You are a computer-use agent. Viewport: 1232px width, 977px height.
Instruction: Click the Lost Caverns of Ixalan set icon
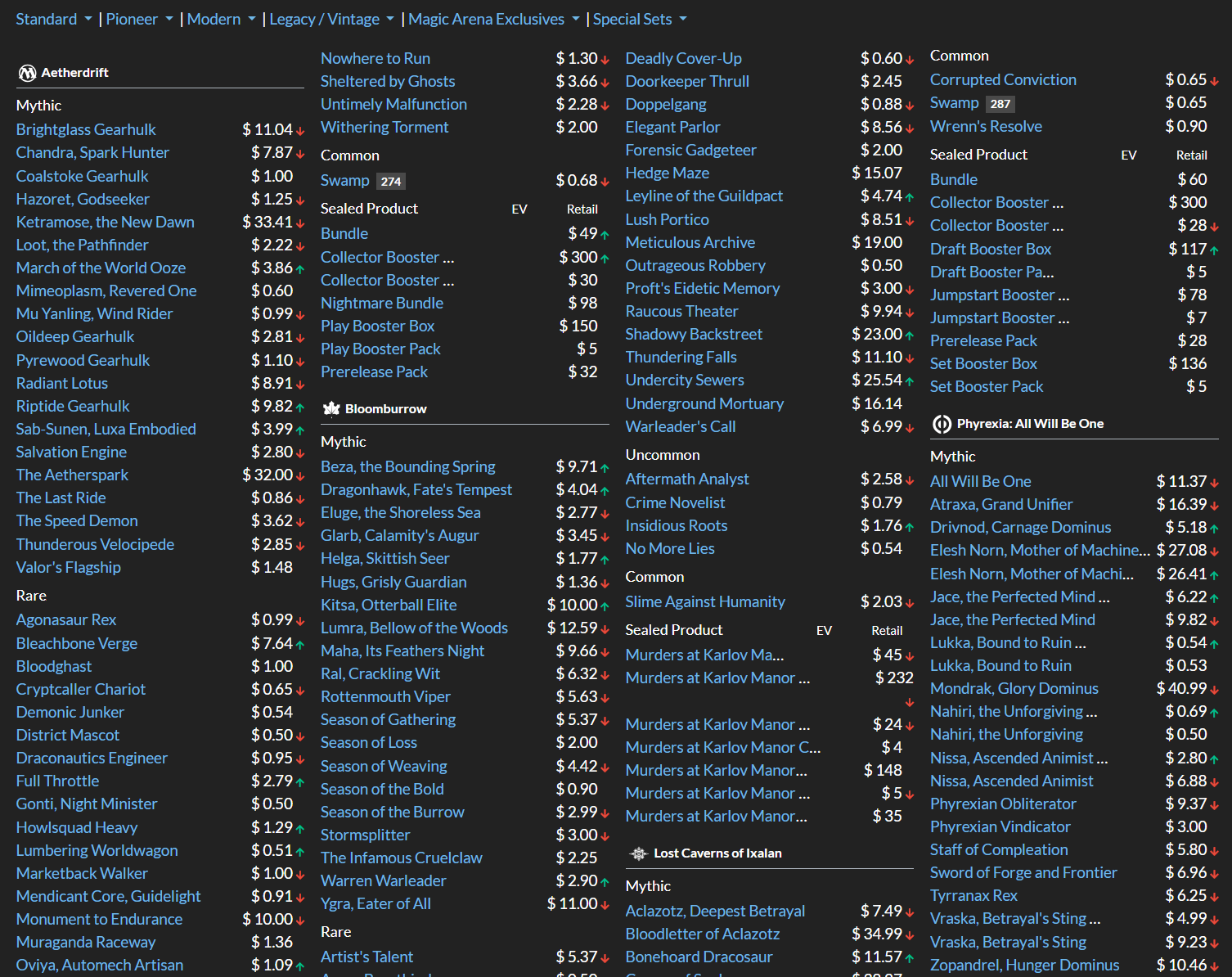pyautogui.click(x=639, y=853)
